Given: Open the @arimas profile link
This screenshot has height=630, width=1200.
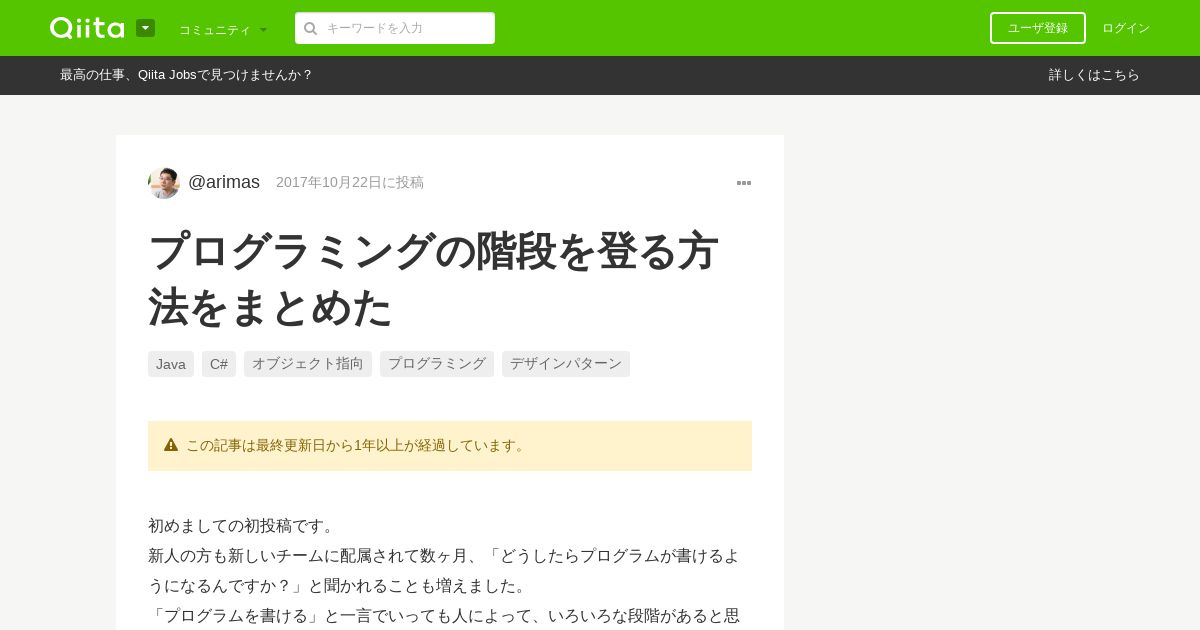Looking at the screenshot, I should 224,182.
